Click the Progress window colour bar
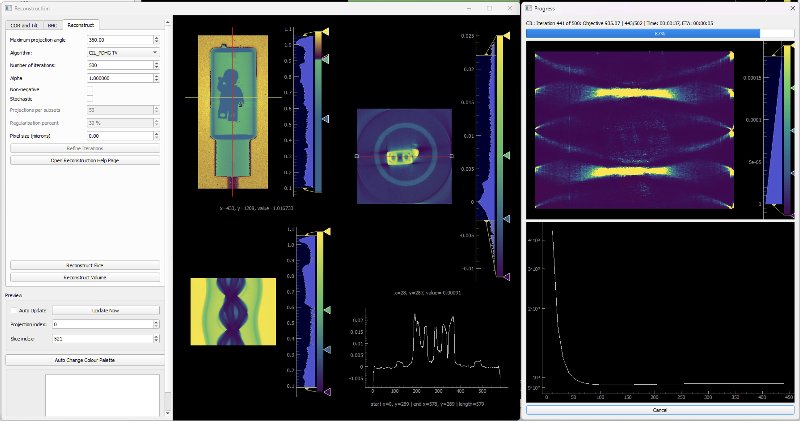Screen dimensions: 800x421 tap(789, 130)
